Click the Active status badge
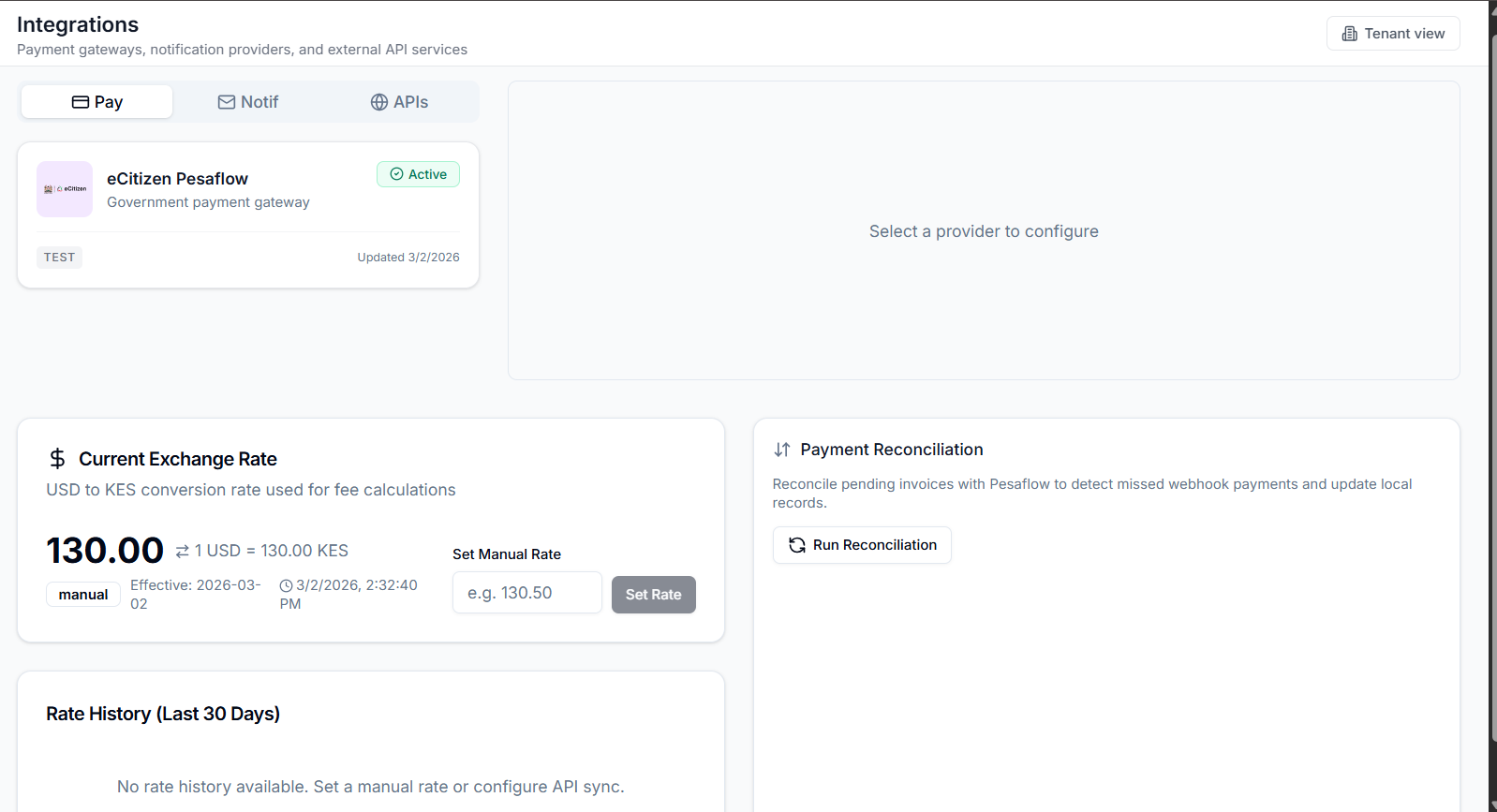The height and width of the screenshot is (812, 1497). coord(418,174)
